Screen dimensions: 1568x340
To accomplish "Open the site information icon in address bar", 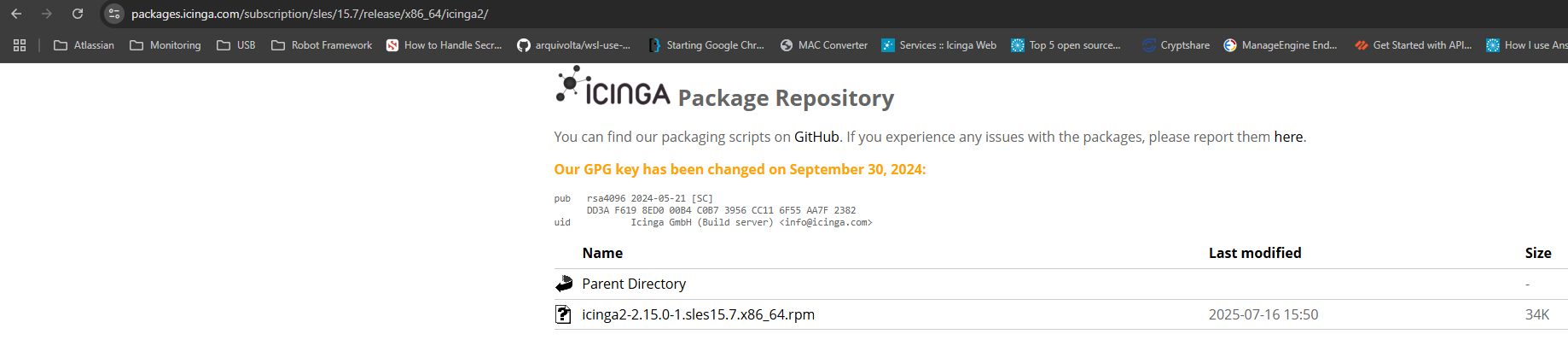I will click(114, 14).
